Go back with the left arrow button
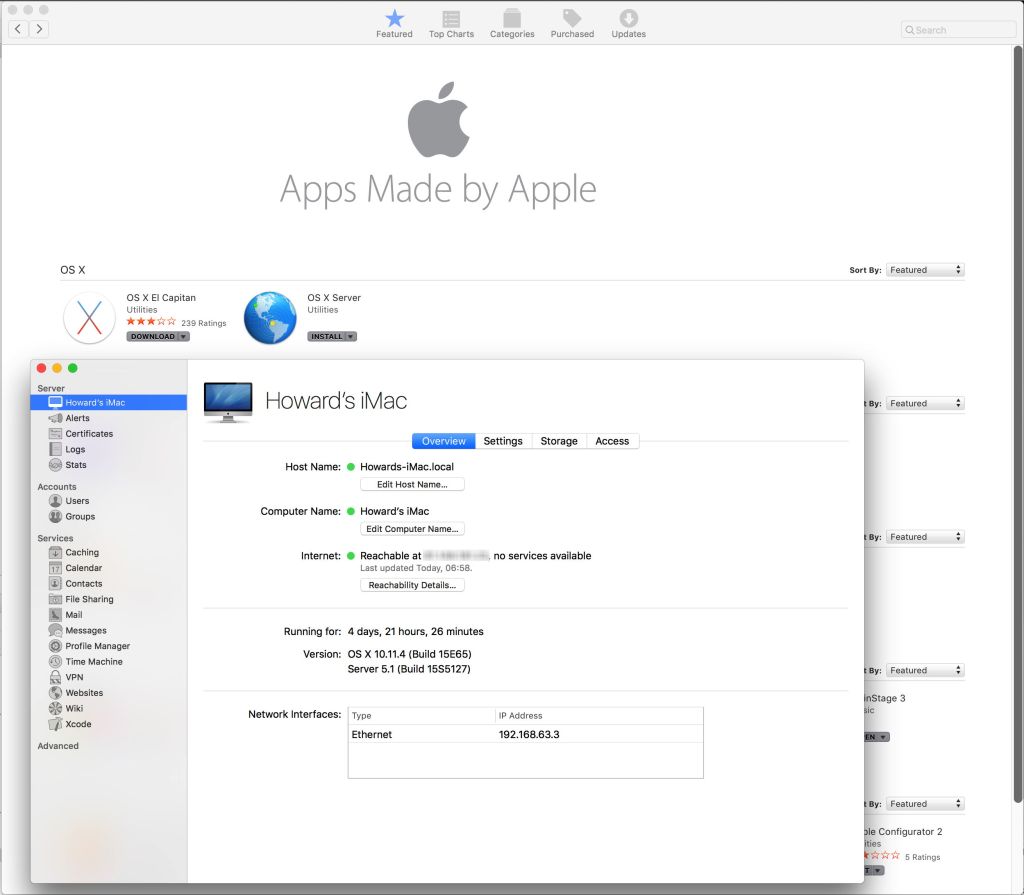 pos(19,29)
